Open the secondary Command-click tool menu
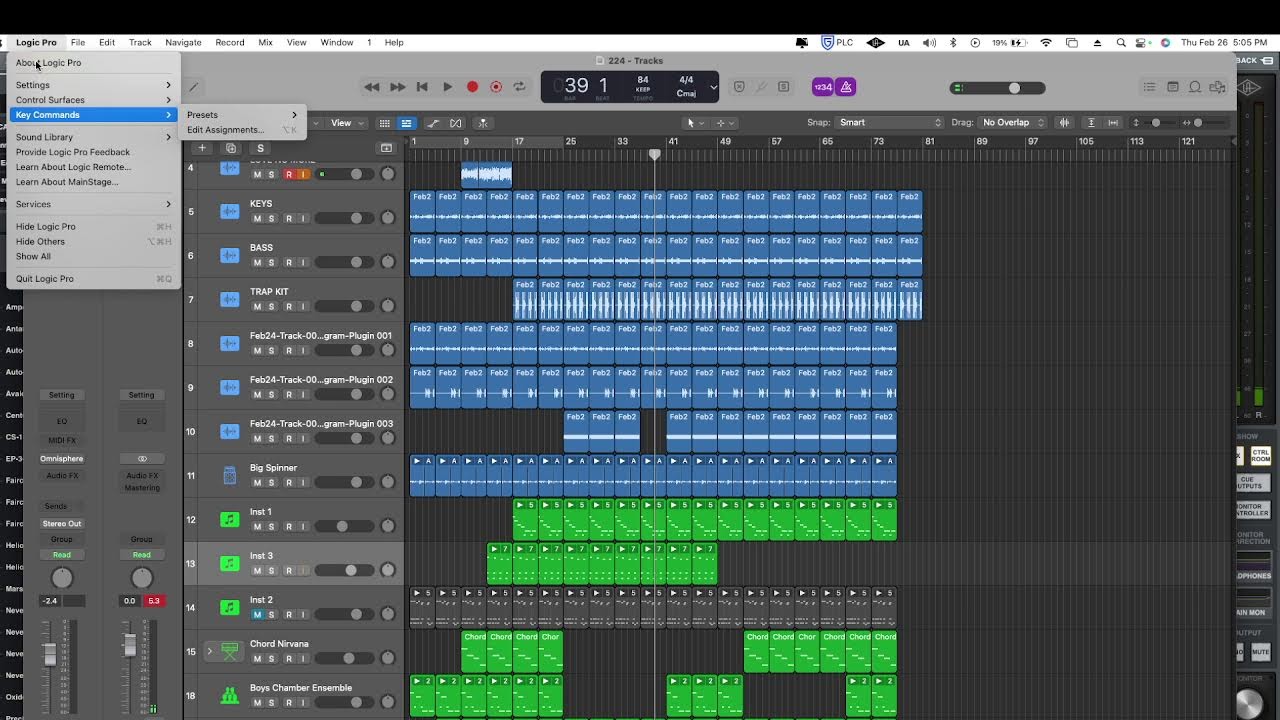The width and height of the screenshot is (1280, 720). pos(724,123)
